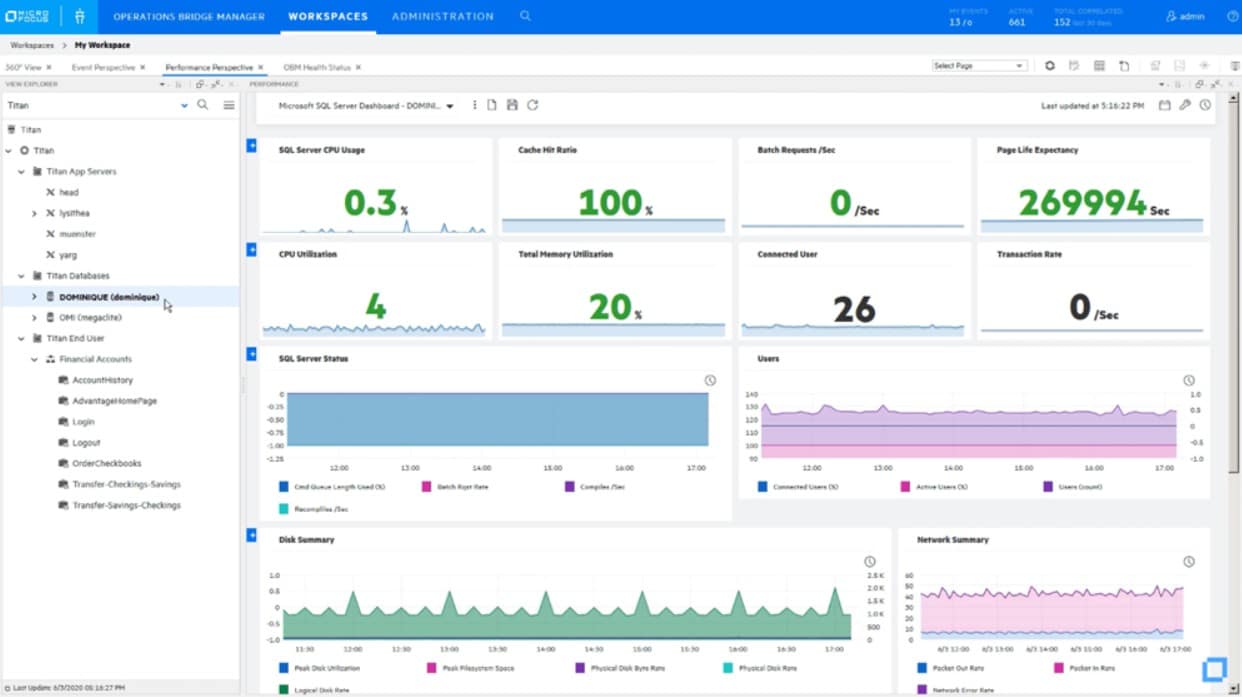Click the wrench settings icon in dashboard
Viewport: 1242px width, 697px height.
[x=1185, y=105]
